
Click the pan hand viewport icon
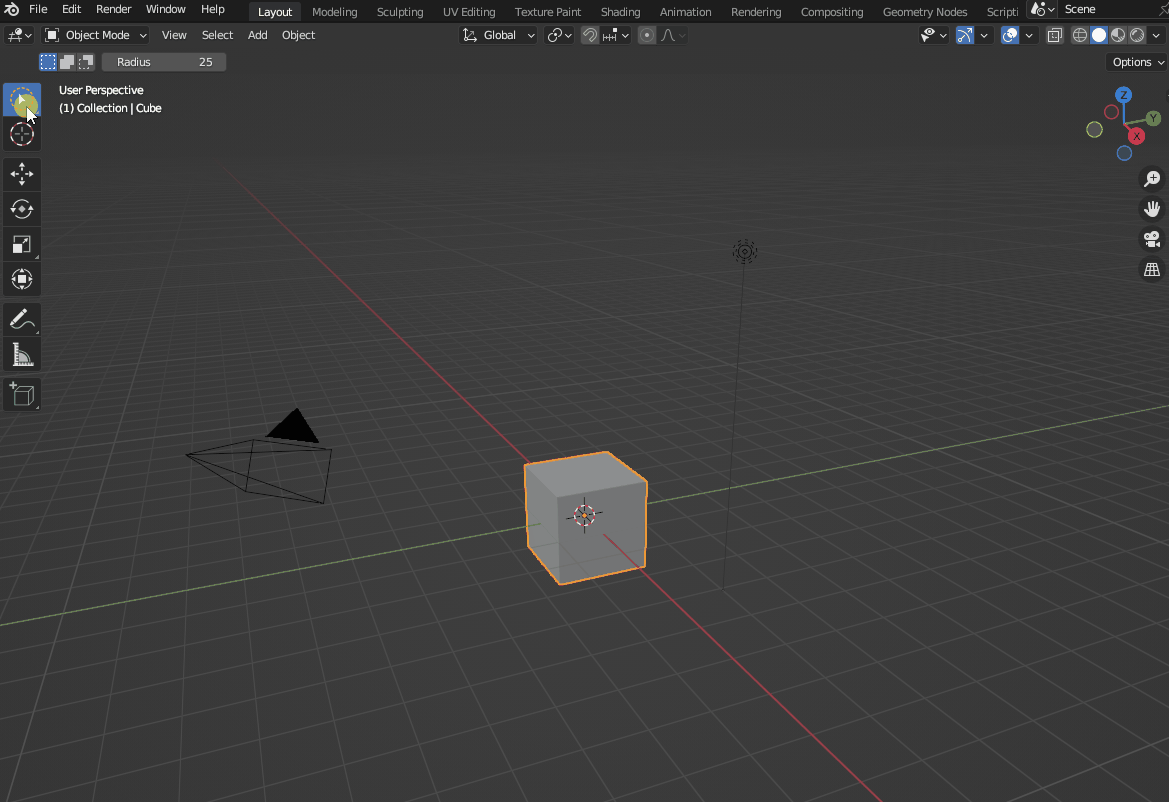[x=1152, y=209]
